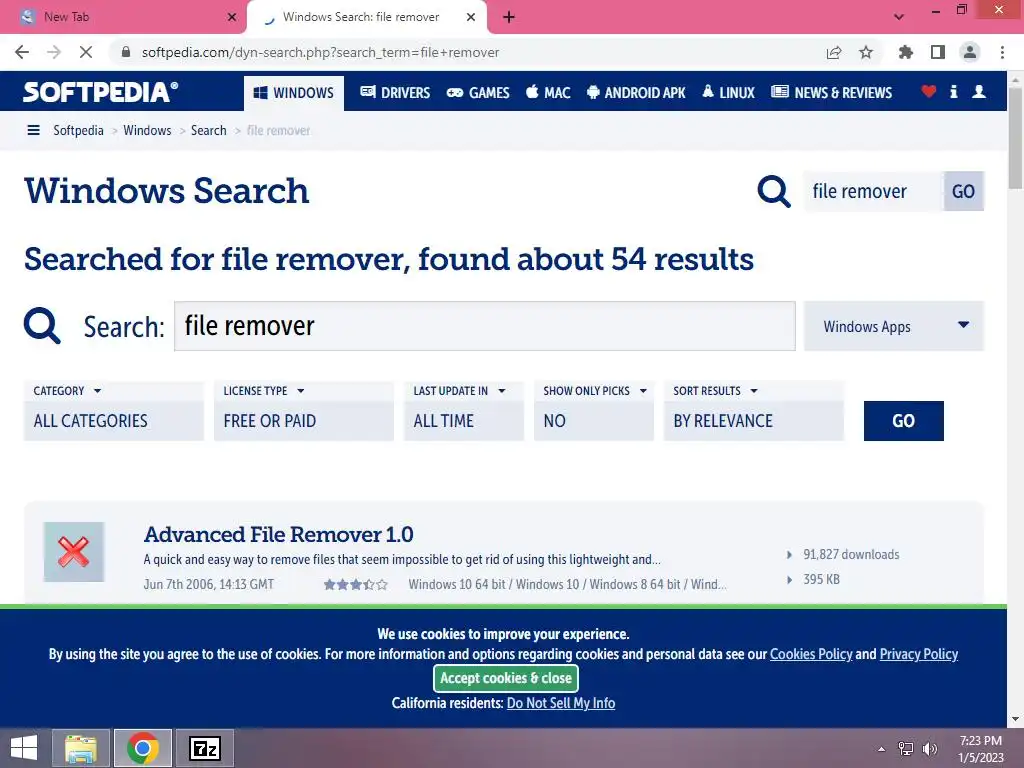Close the New Tab browser tab
This screenshot has width=1024, height=768.
pyautogui.click(x=231, y=17)
